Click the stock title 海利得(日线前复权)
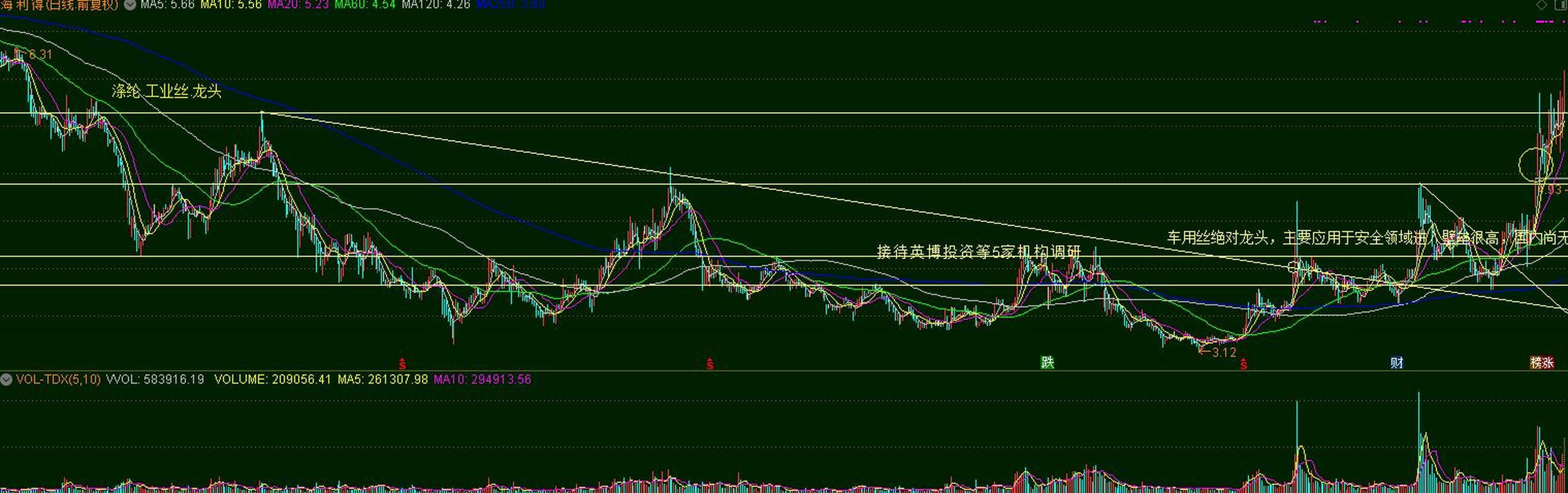 [60, 5]
